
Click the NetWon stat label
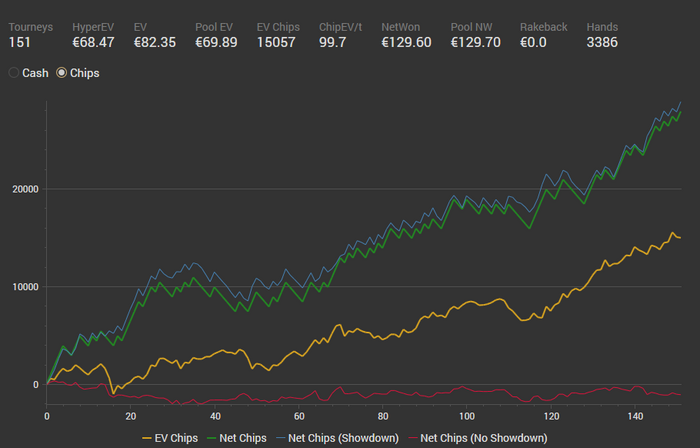pos(400,27)
